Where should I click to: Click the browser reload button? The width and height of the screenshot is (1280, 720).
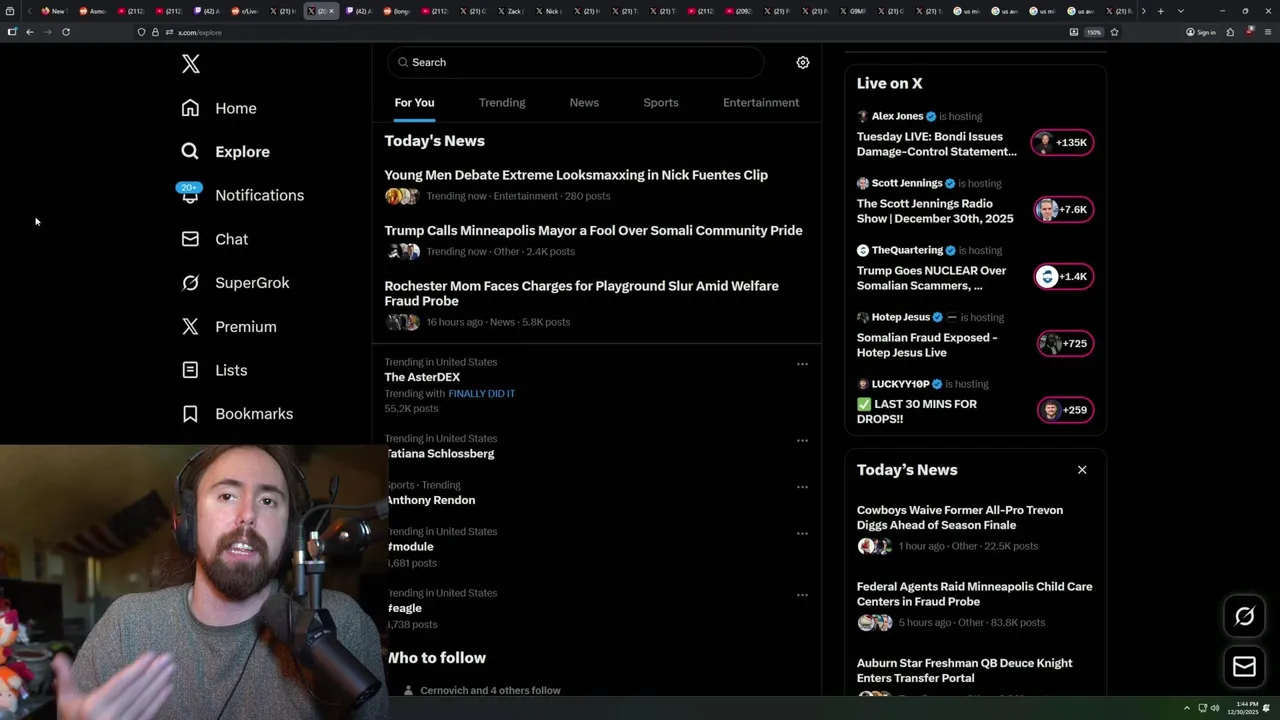66,32
